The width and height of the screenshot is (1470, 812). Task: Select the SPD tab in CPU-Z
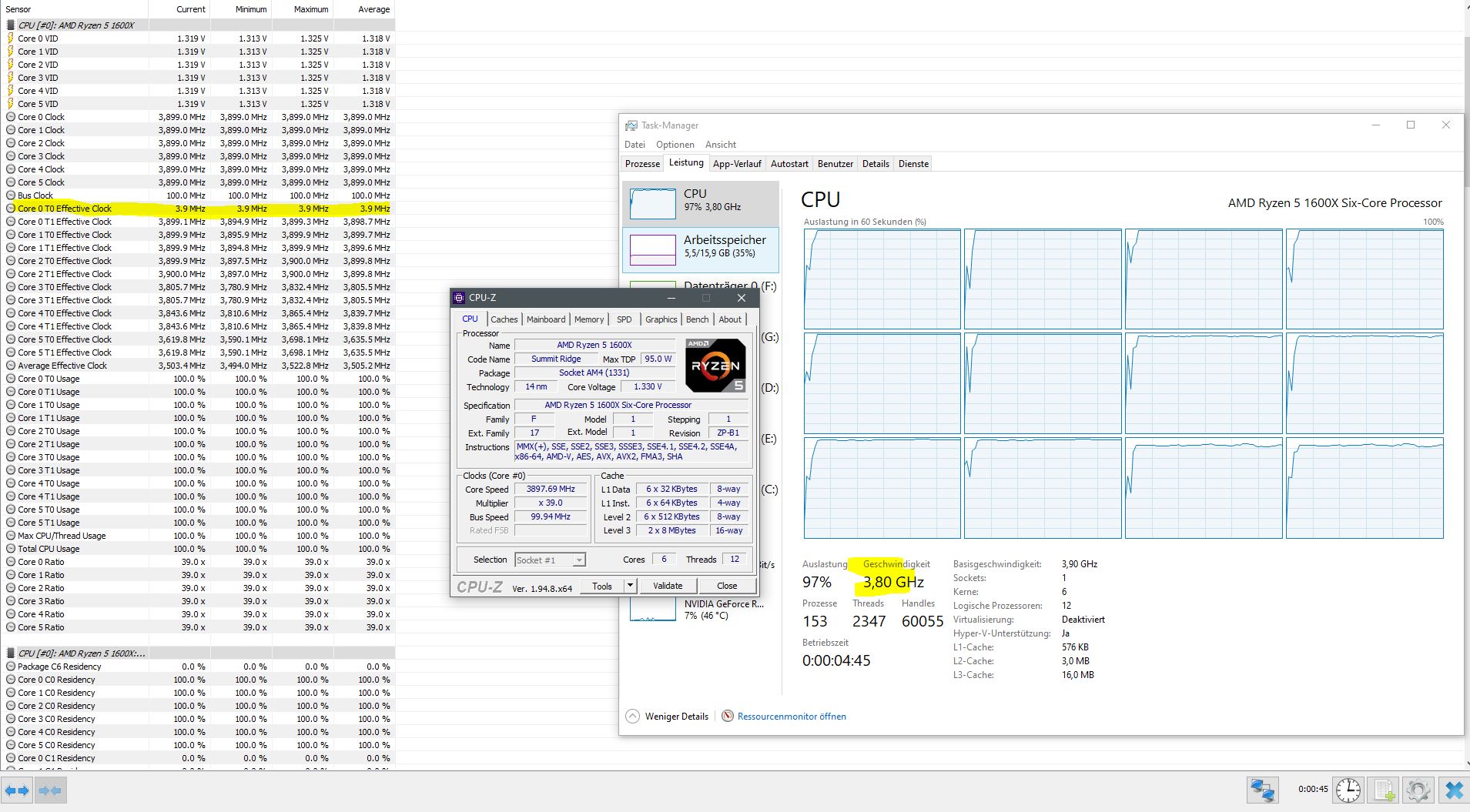tap(624, 319)
